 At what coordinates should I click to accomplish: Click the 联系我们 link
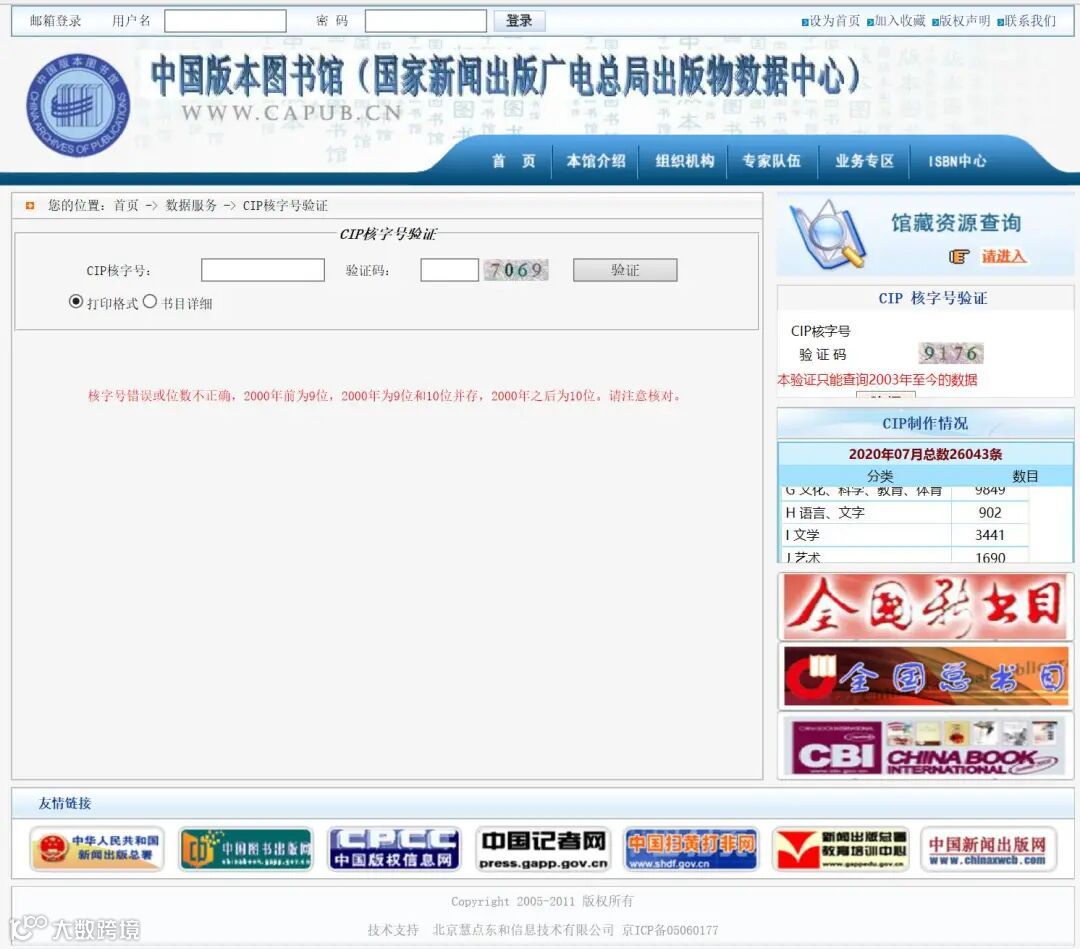(1030, 21)
